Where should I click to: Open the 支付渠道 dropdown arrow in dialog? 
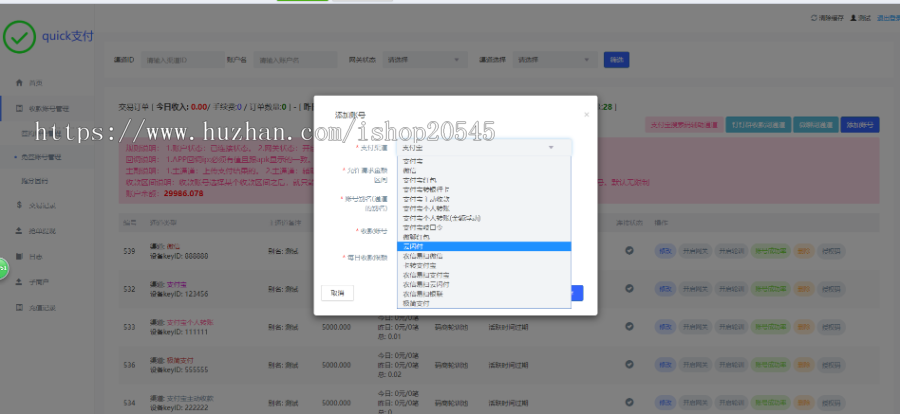pyautogui.click(x=551, y=148)
